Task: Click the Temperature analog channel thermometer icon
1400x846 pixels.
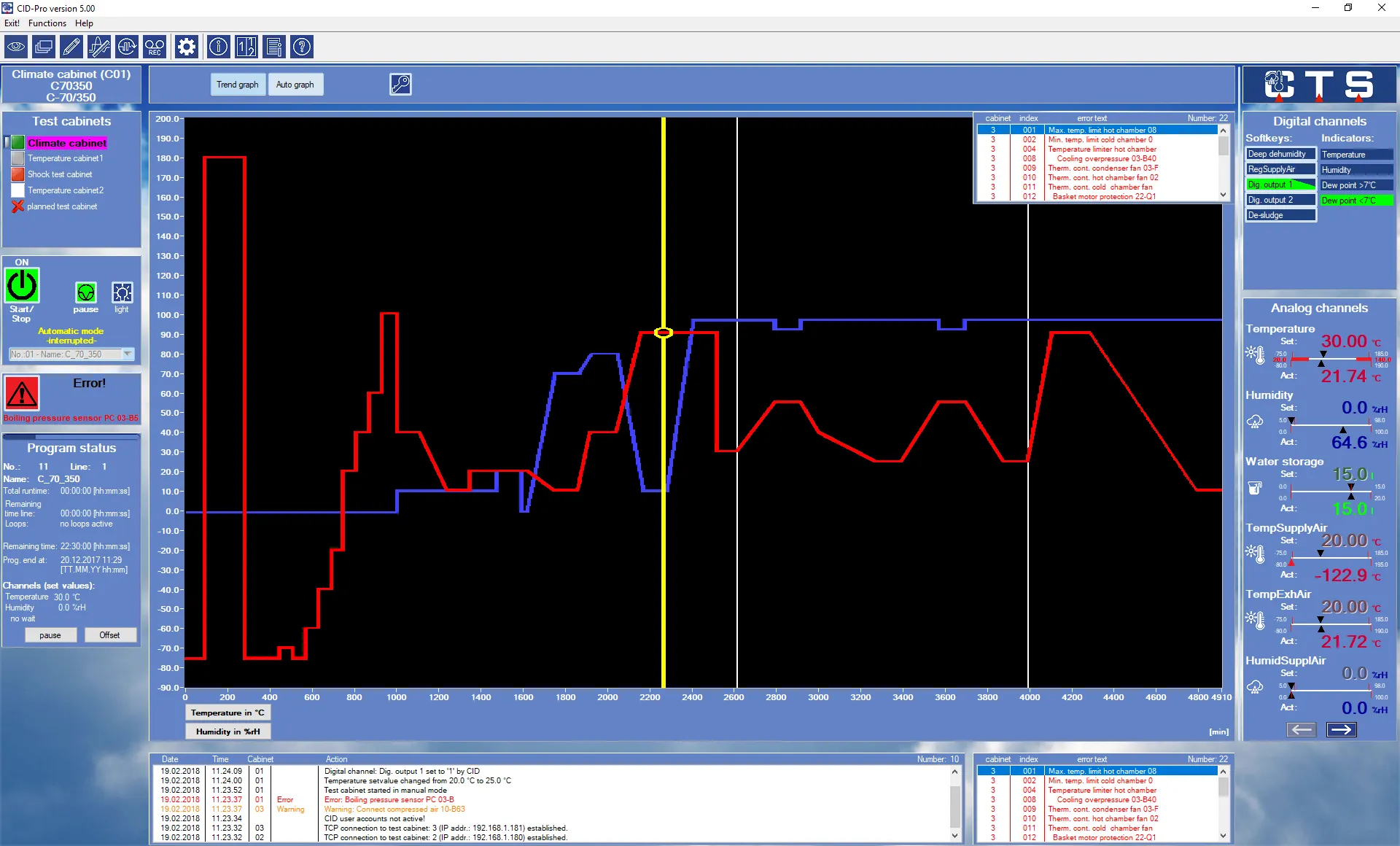Action: (1255, 354)
